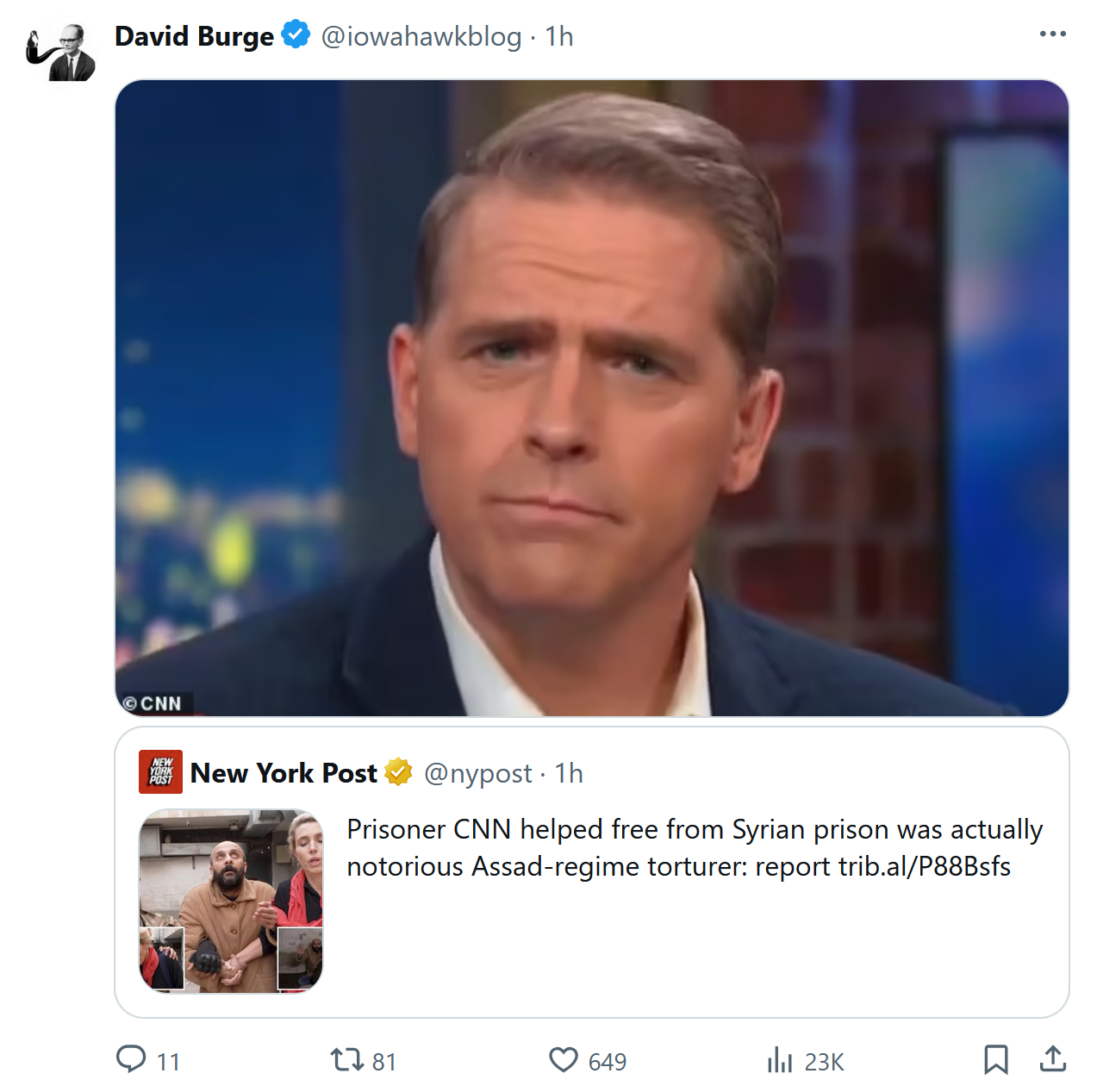Viewport: 1097px width, 1092px height.
Task: Click the New York Post logo avatar
Action: point(160,771)
